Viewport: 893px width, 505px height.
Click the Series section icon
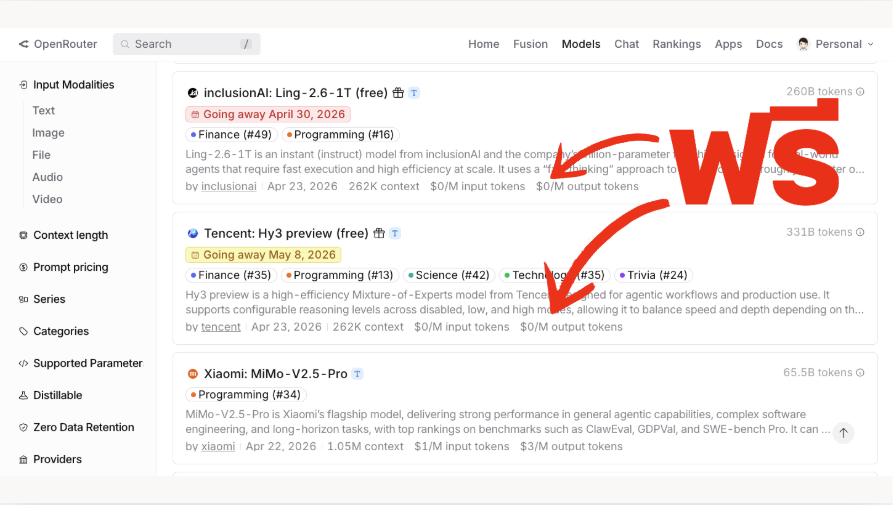point(23,299)
